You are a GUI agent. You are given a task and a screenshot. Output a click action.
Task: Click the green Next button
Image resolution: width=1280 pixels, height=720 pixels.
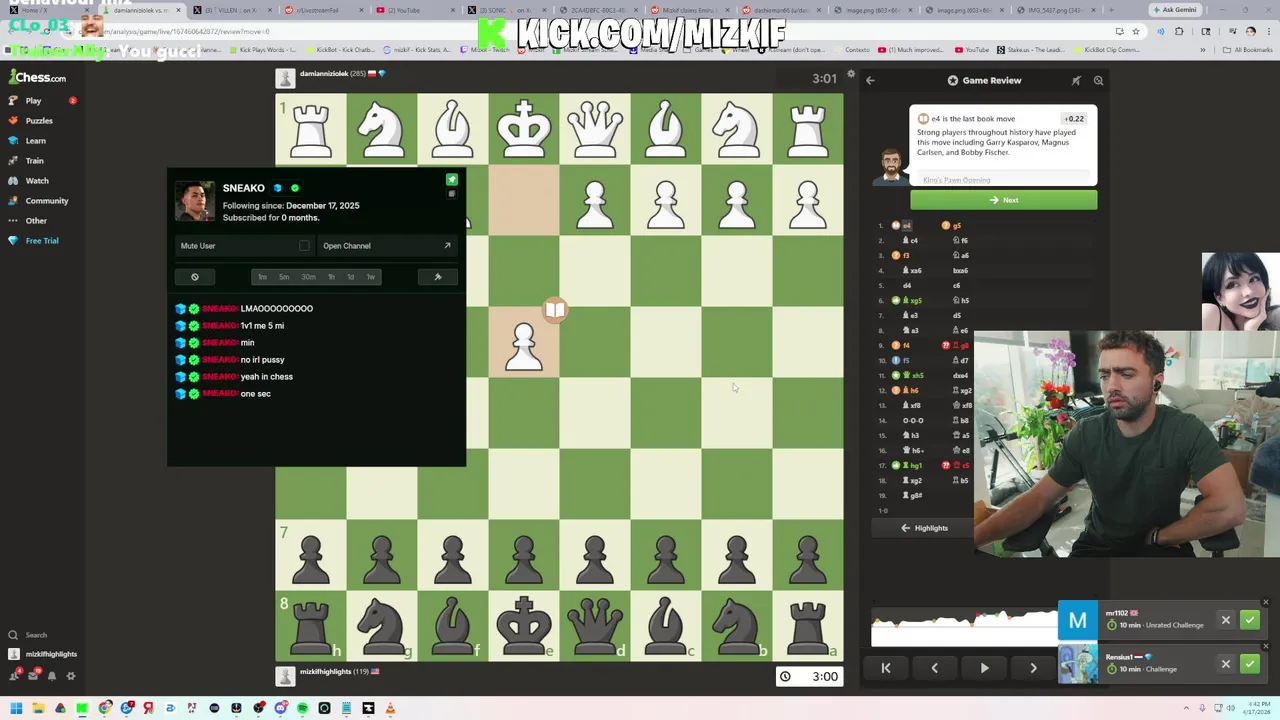(x=1003, y=200)
